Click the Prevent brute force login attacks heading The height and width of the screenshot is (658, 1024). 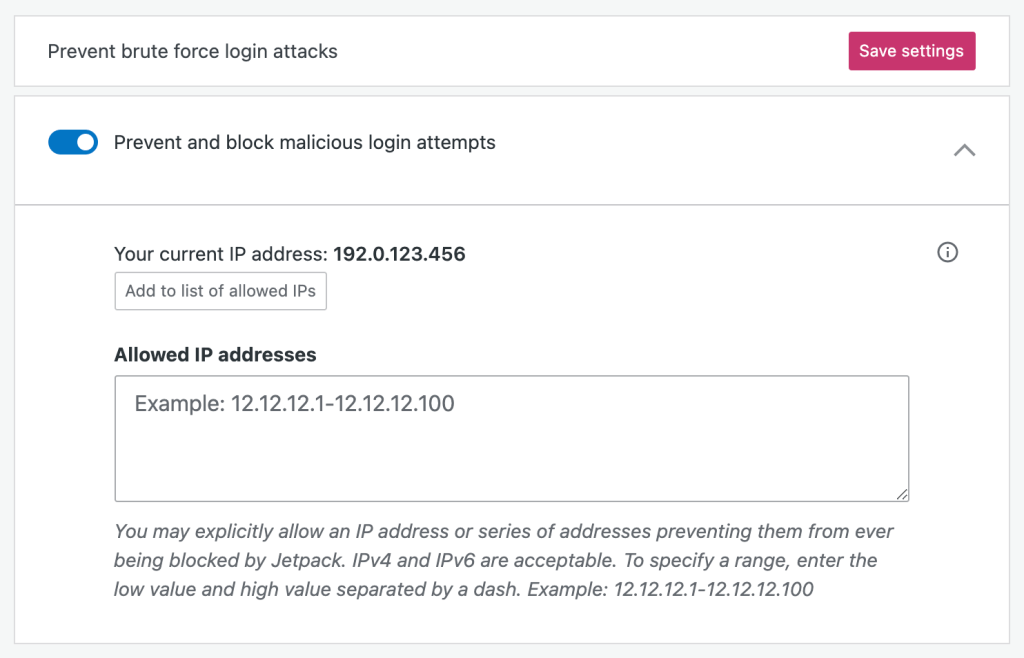(x=192, y=51)
